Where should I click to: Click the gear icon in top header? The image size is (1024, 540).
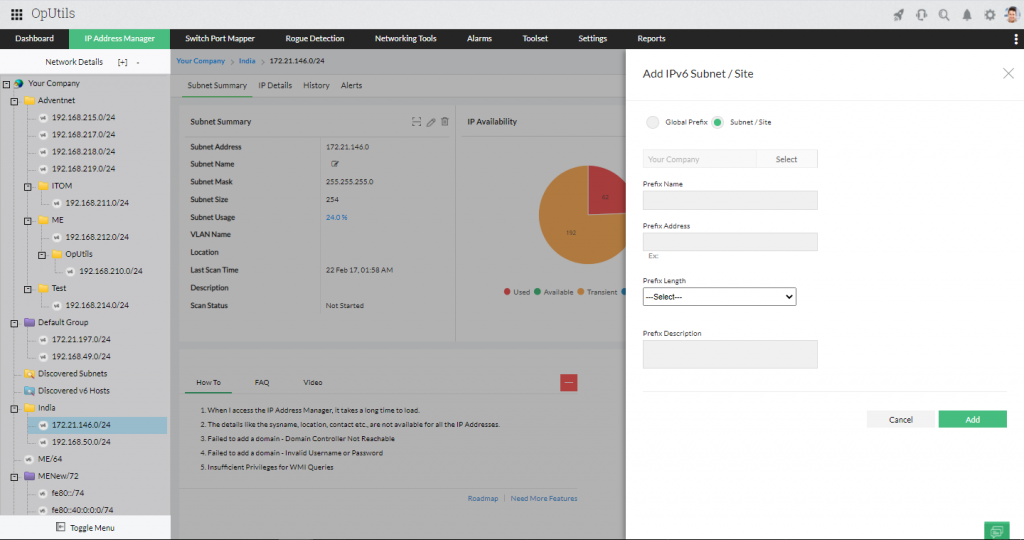(990, 14)
